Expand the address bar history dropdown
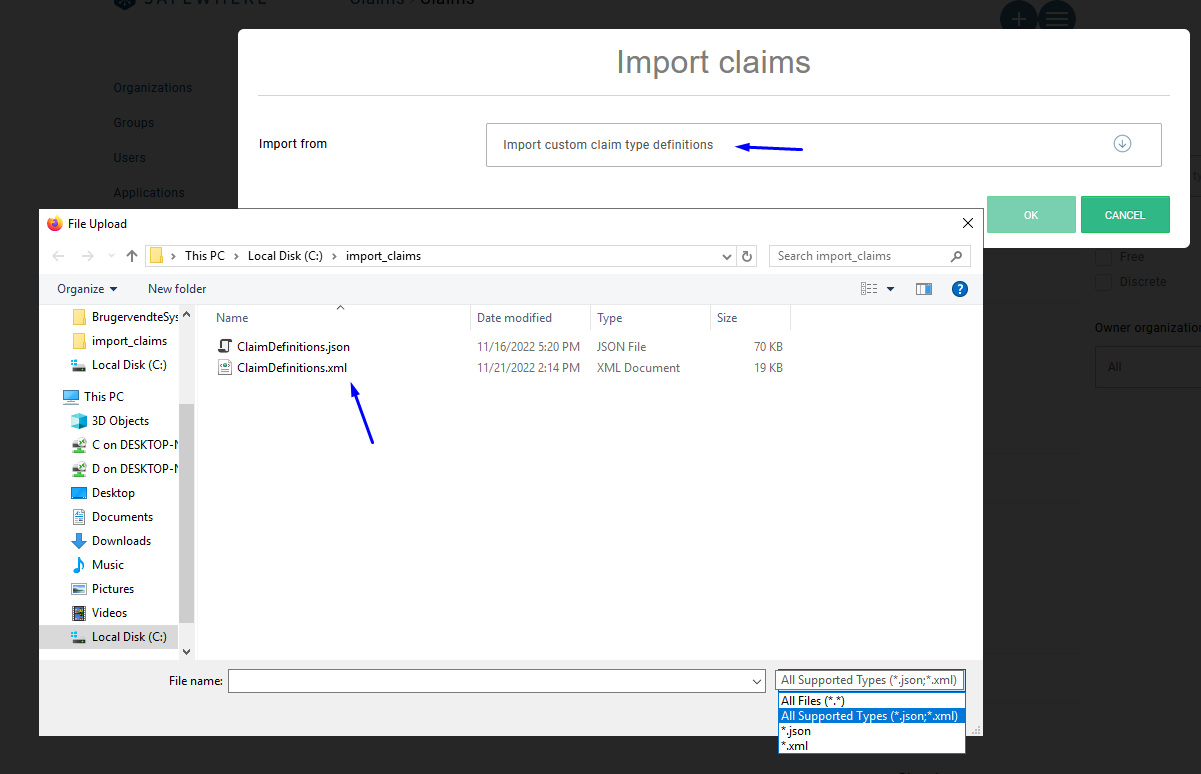 coord(727,256)
